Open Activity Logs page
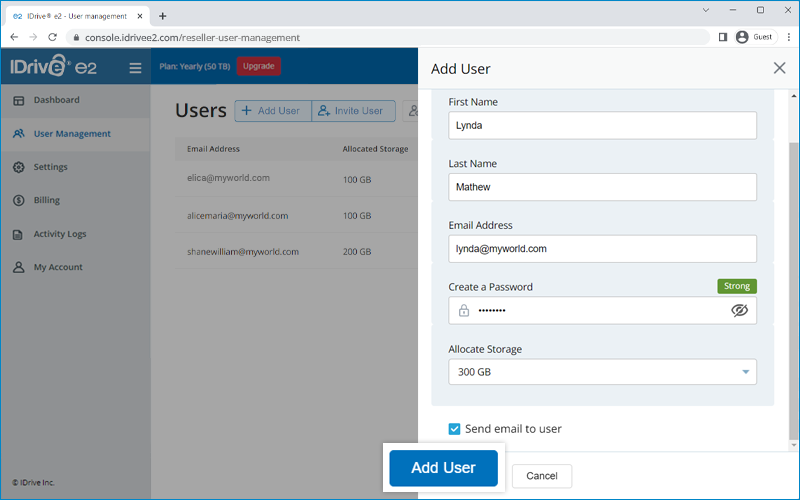The width and height of the screenshot is (800, 500). click(x=59, y=234)
